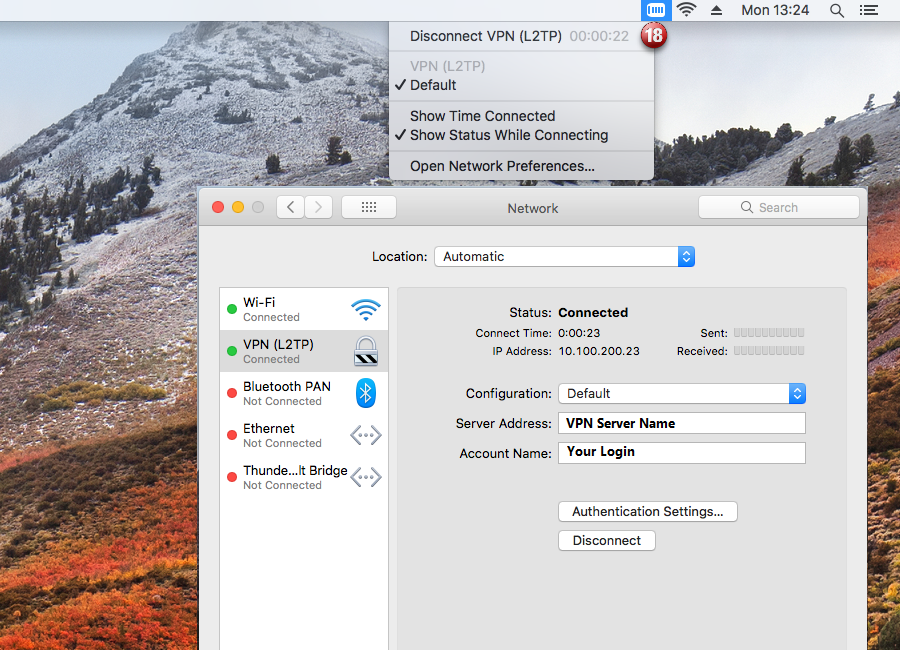The image size is (900, 650).
Task: Click the Server Address field
Action: [x=682, y=423]
